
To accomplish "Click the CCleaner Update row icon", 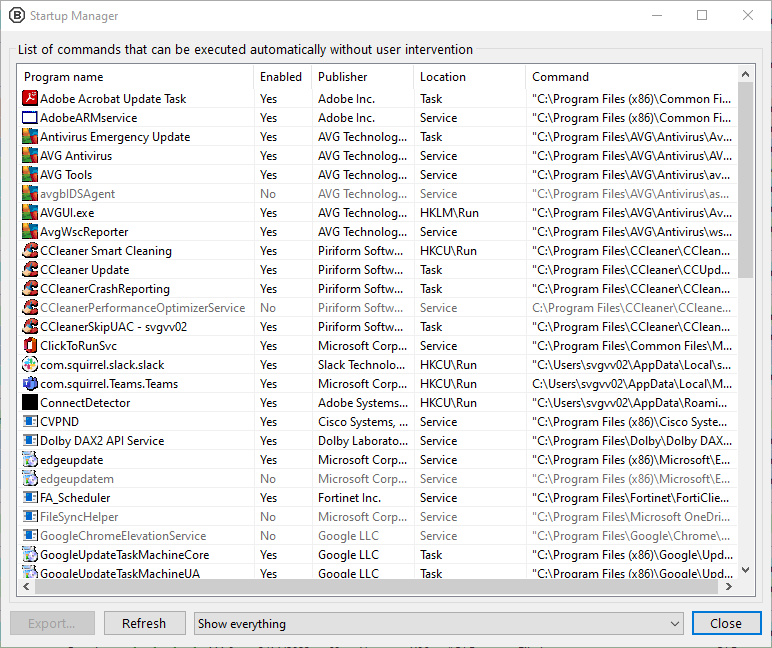I will pyautogui.click(x=30, y=270).
